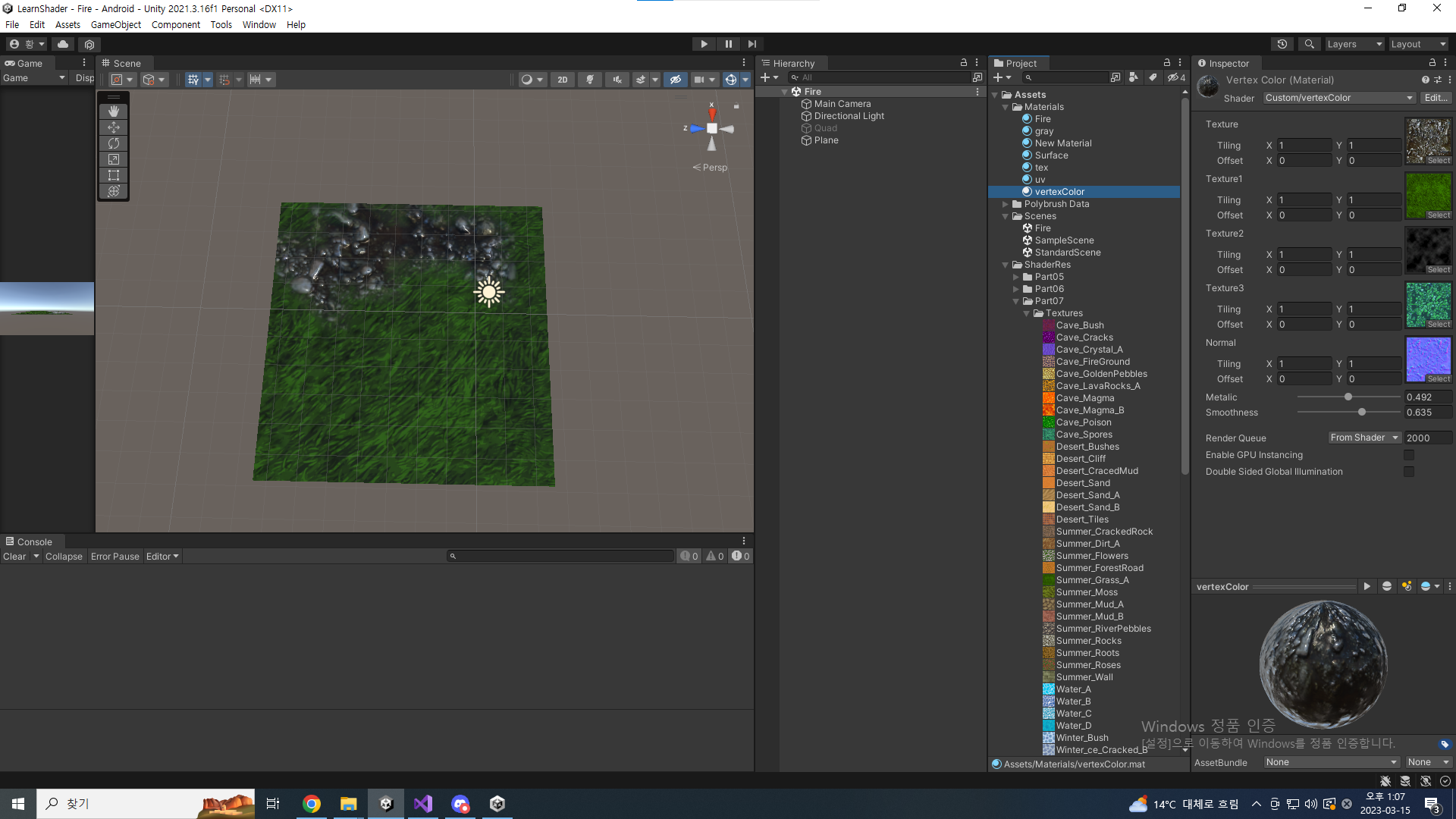Select the Hand tool in Scene toolbar

click(114, 111)
